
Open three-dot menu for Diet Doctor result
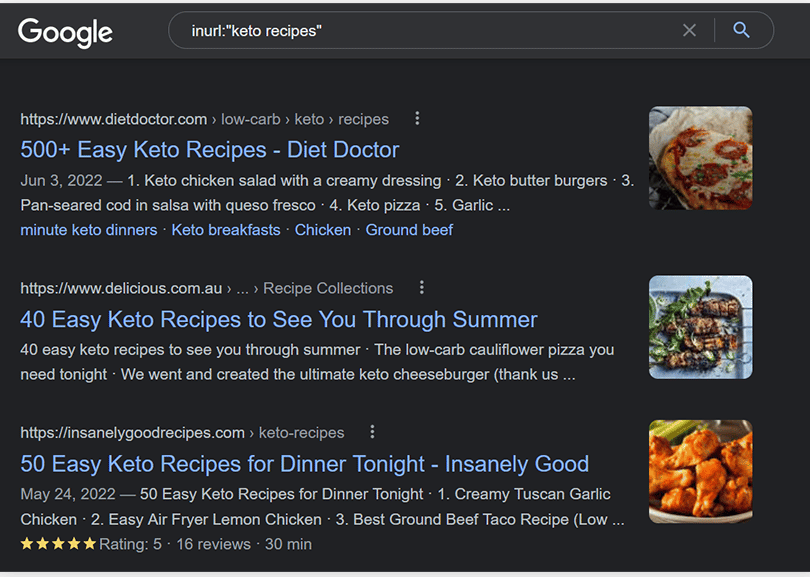pos(417,119)
